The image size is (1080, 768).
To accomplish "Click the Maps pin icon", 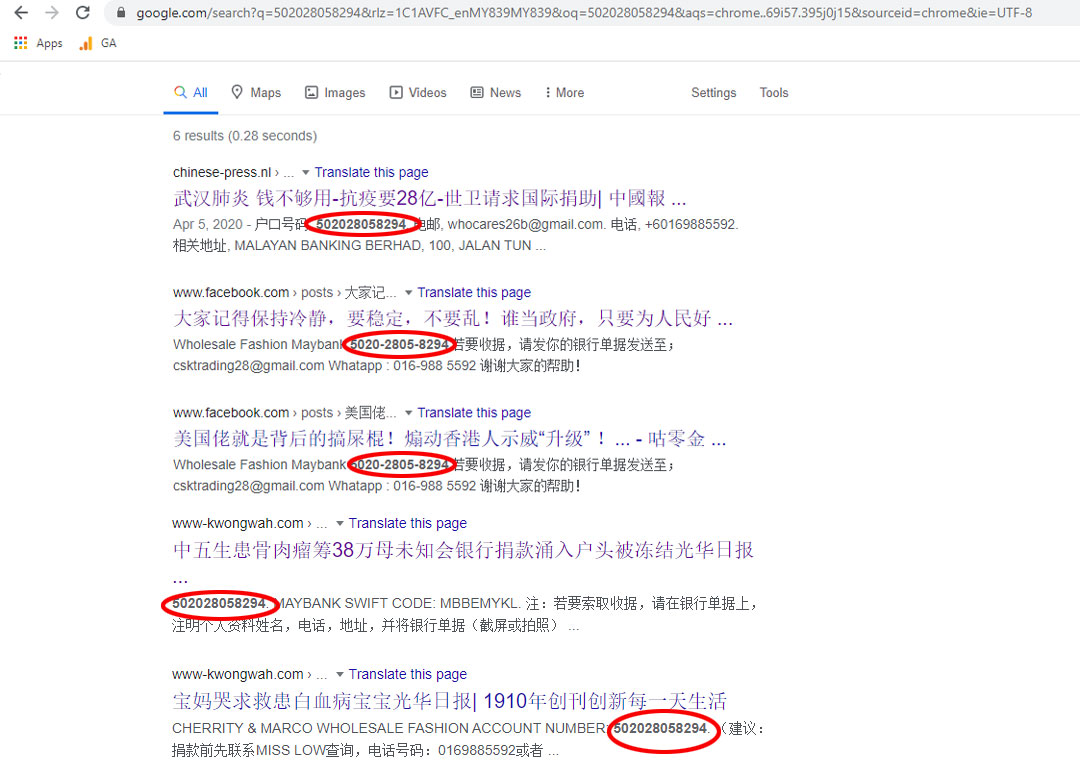I will pyautogui.click(x=237, y=92).
